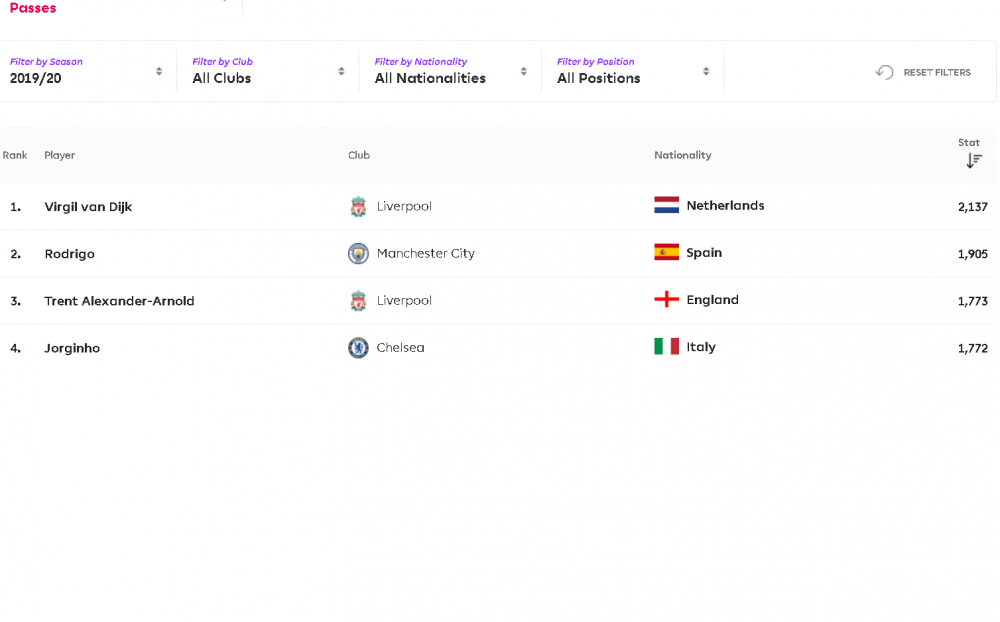Image resolution: width=1000 pixels, height=622 pixels.
Task: Select the Passes stat heading
Action: tap(33, 8)
